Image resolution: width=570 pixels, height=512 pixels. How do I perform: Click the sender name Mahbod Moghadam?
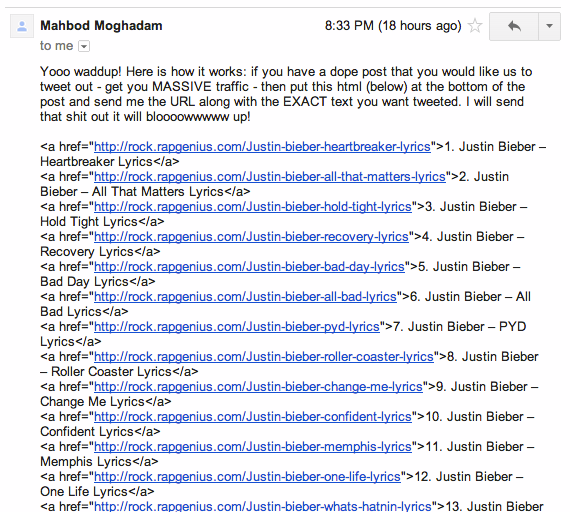pyautogui.click(x=101, y=26)
